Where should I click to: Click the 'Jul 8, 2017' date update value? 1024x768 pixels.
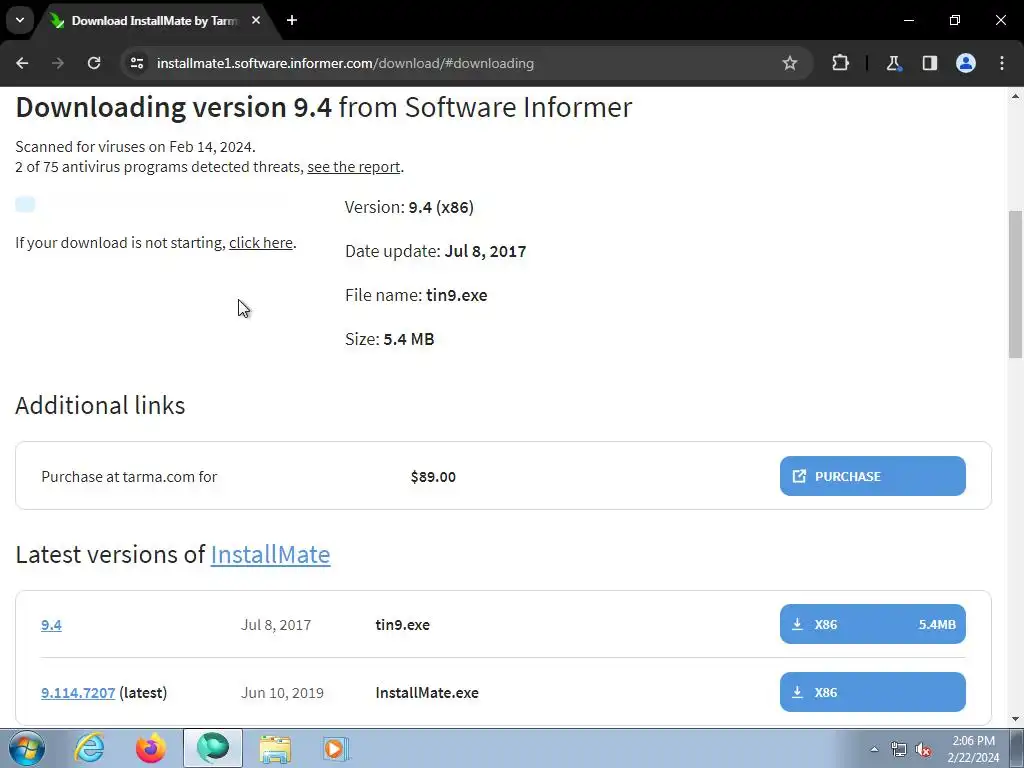pyautogui.click(x=485, y=251)
